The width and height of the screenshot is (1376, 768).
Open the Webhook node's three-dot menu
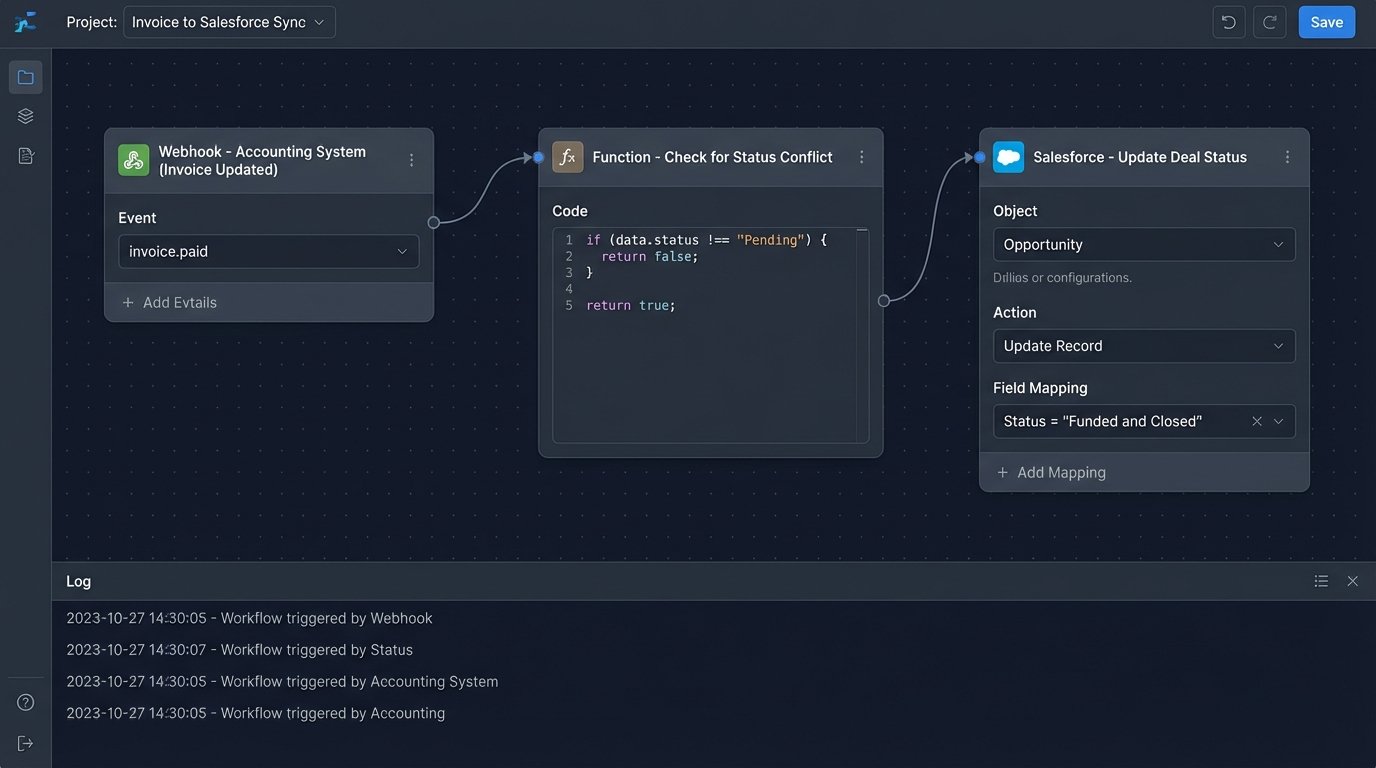pyautogui.click(x=411, y=158)
